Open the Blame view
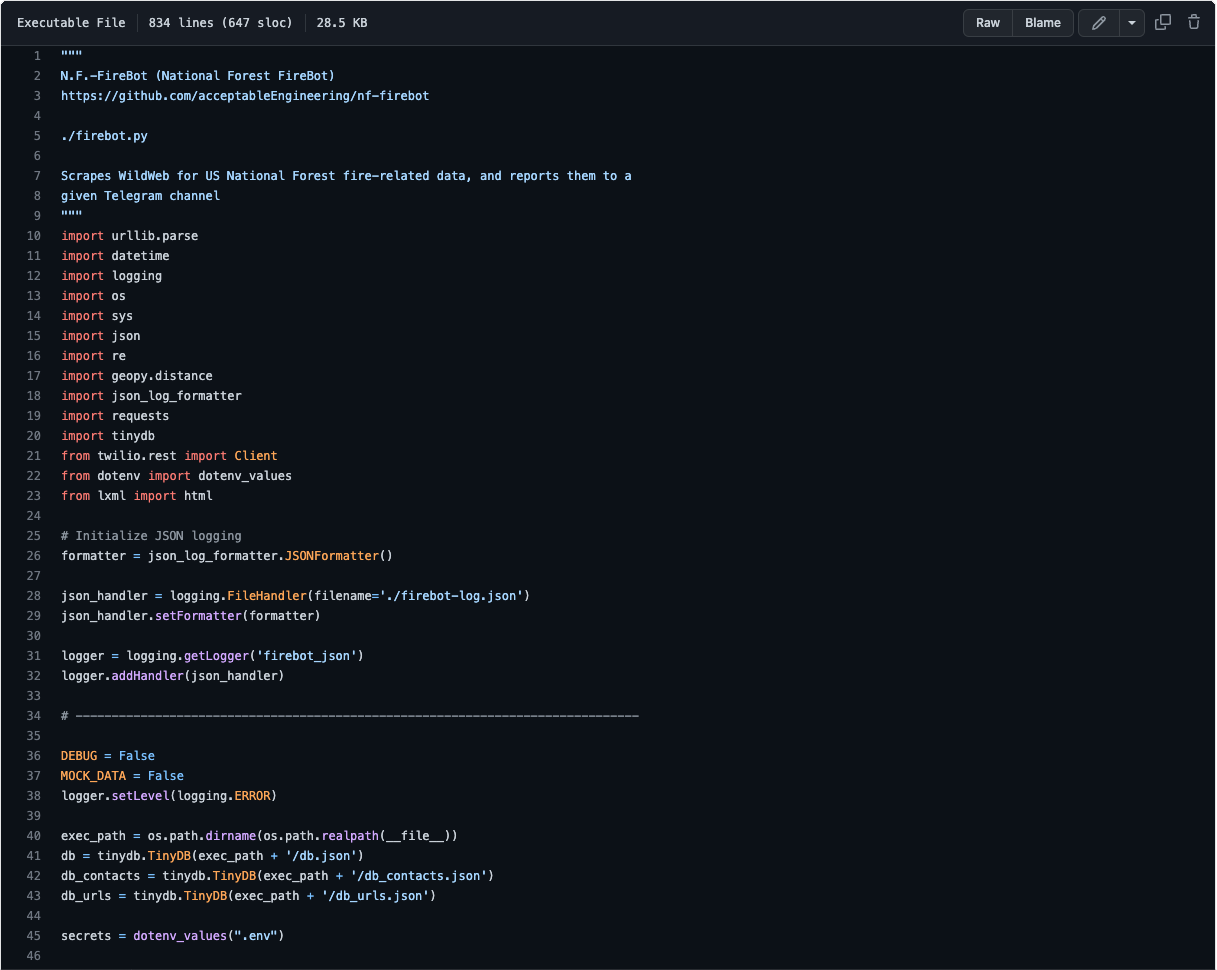 [1043, 23]
